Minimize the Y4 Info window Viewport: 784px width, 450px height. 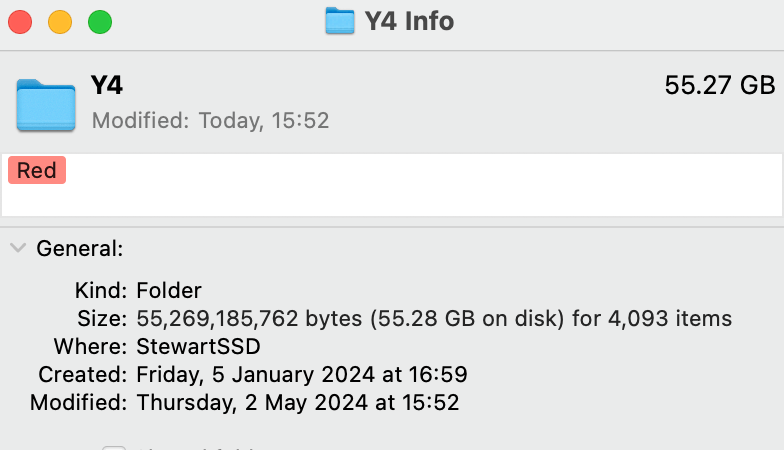click(x=60, y=21)
